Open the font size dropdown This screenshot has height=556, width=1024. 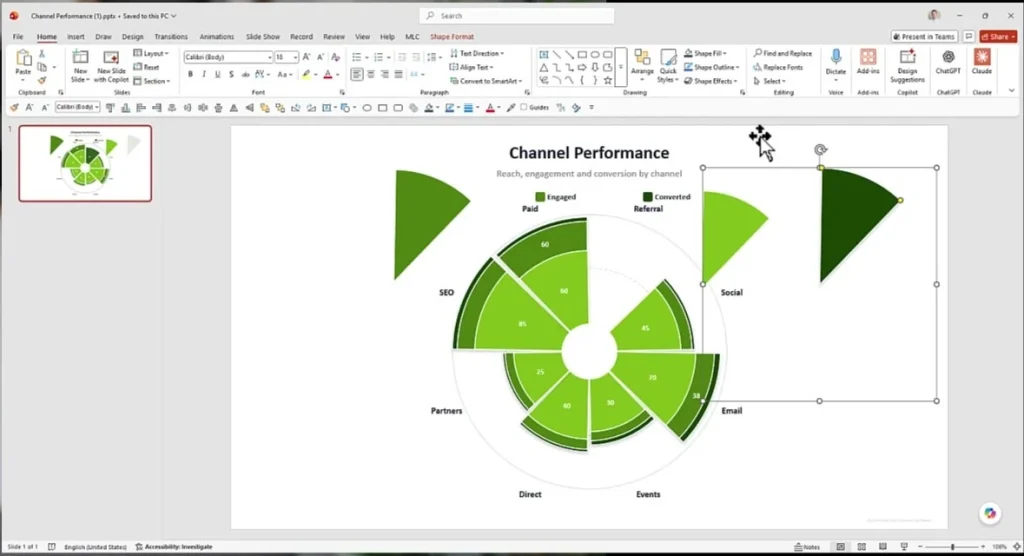tap(295, 57)
